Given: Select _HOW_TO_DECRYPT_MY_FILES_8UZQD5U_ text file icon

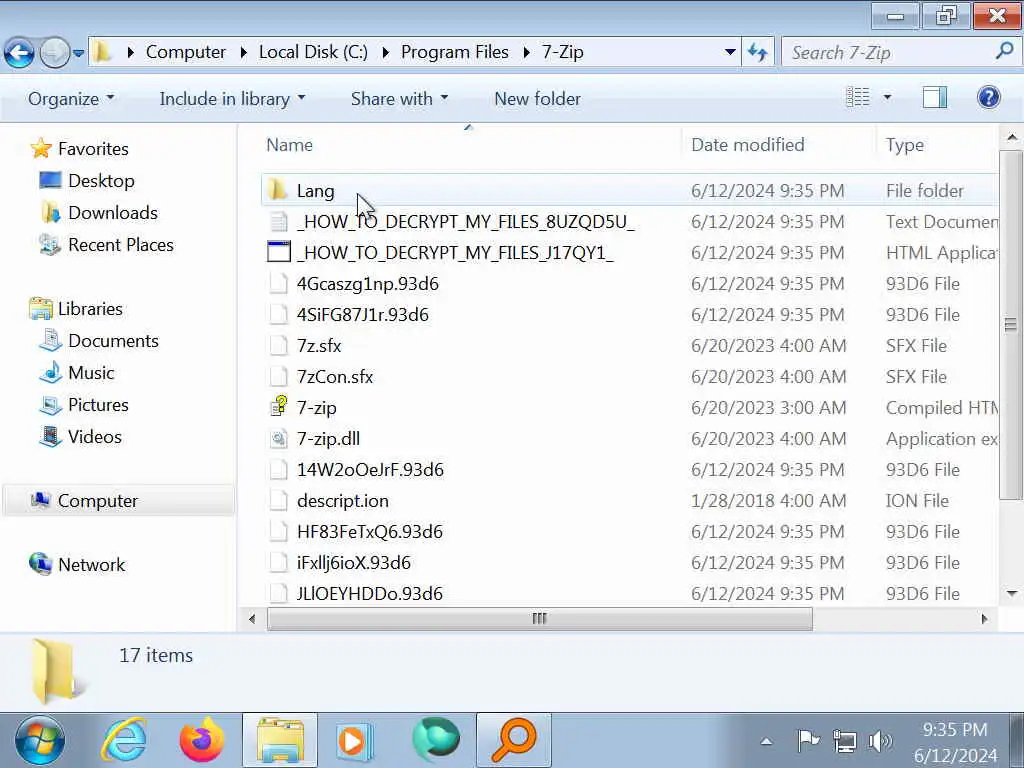Looking at the screenshot, I should click(x=278, y=222).
